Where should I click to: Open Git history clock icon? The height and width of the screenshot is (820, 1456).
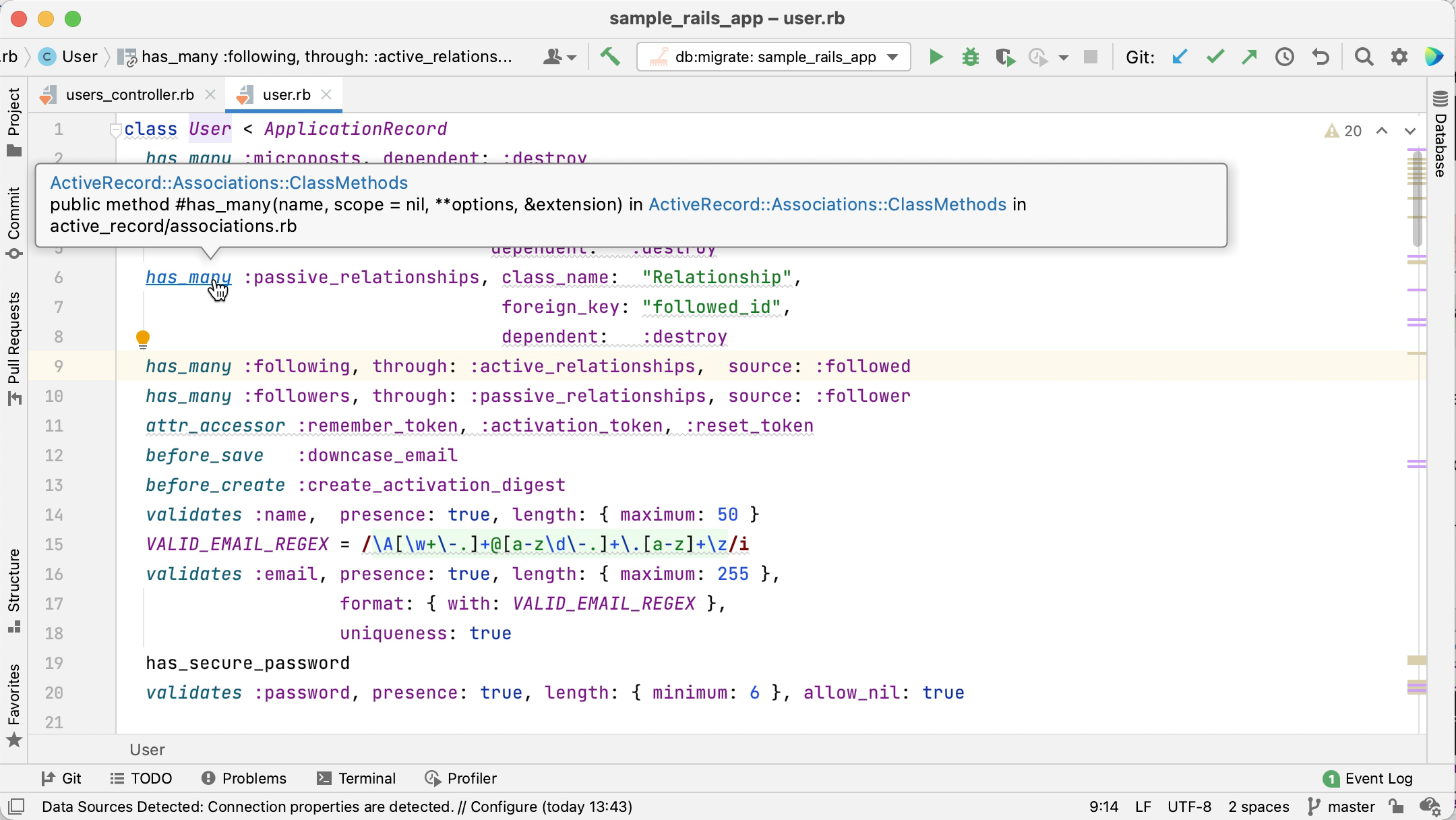click(1285, 57)
